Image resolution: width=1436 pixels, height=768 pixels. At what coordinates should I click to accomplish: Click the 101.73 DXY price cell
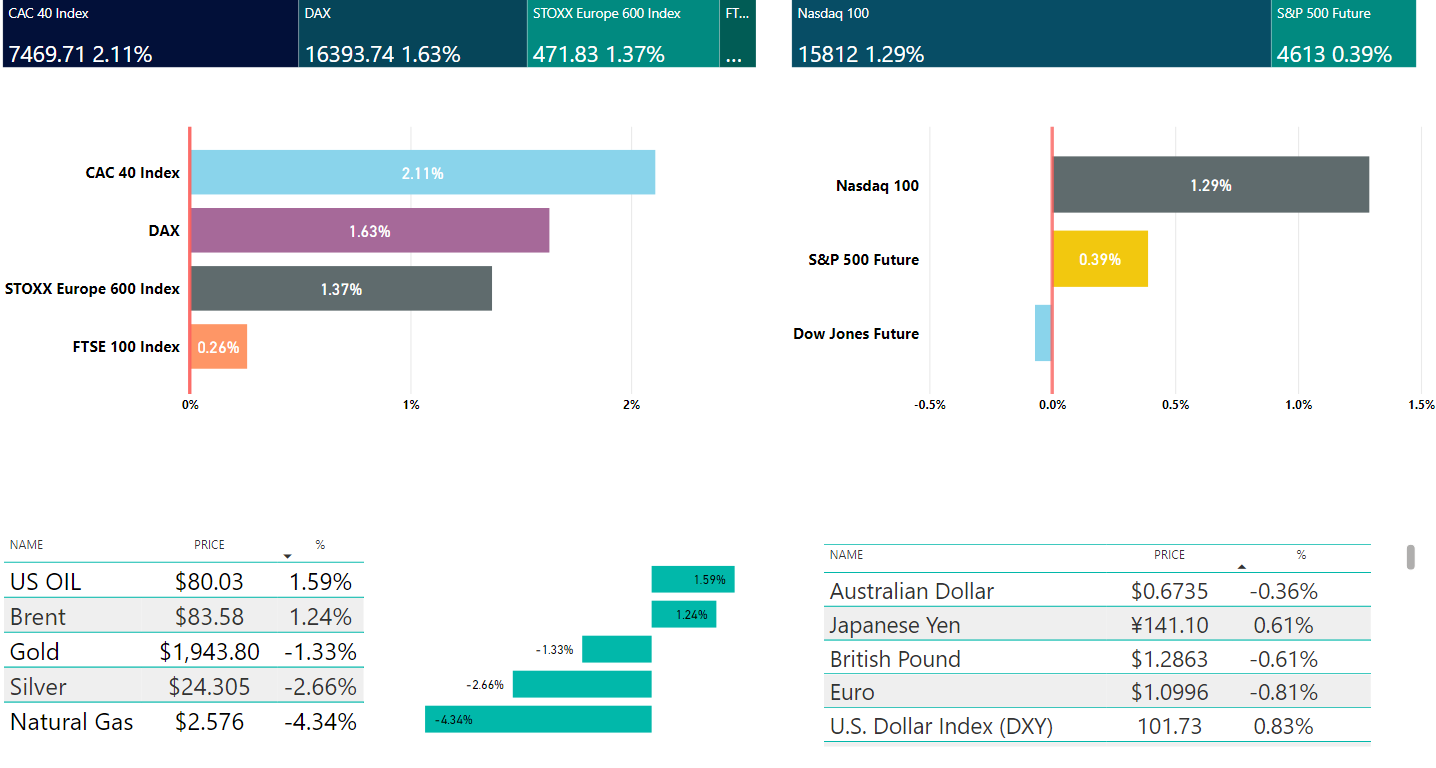pos(1169,726)
